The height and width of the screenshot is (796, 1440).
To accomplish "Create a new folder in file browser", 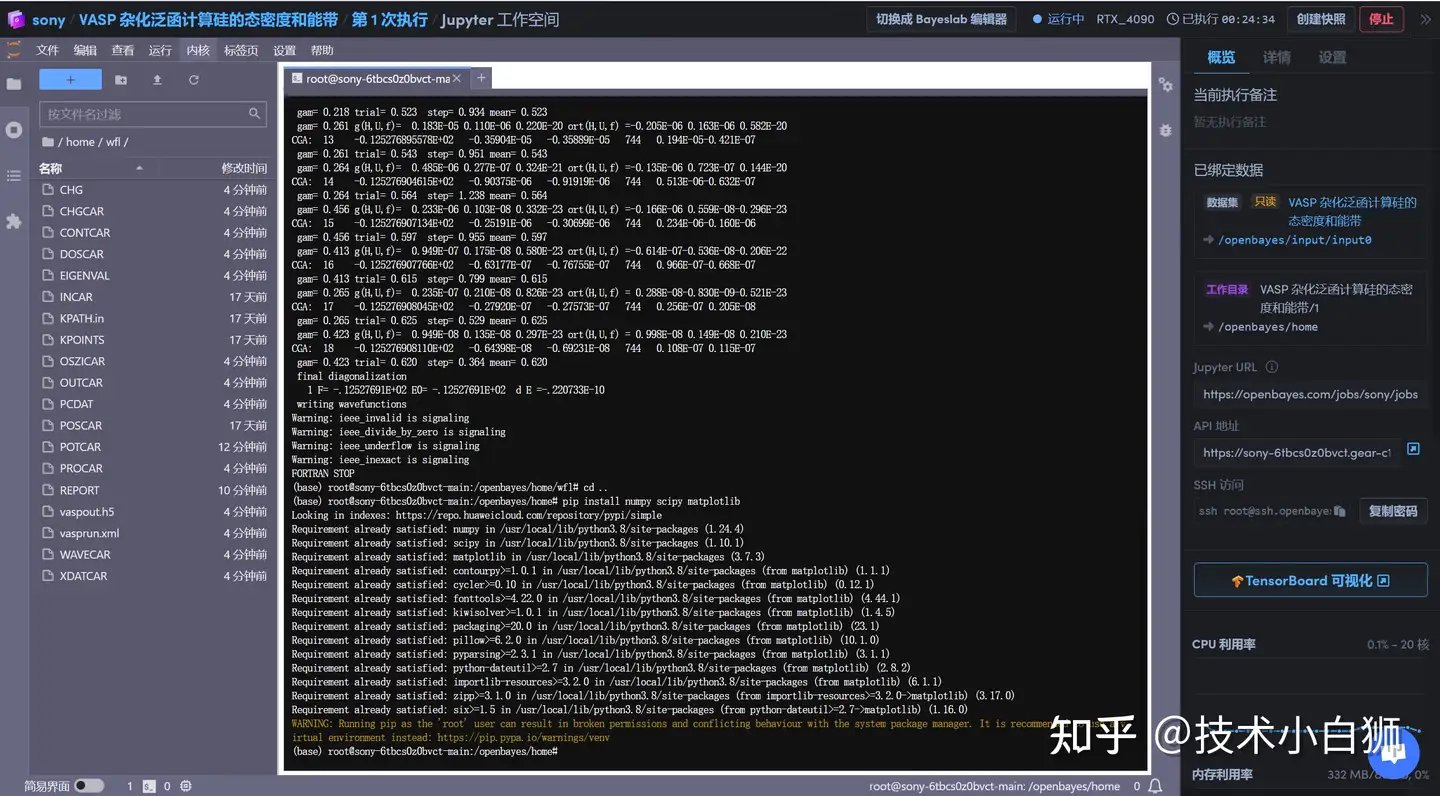I will point(121,80).
